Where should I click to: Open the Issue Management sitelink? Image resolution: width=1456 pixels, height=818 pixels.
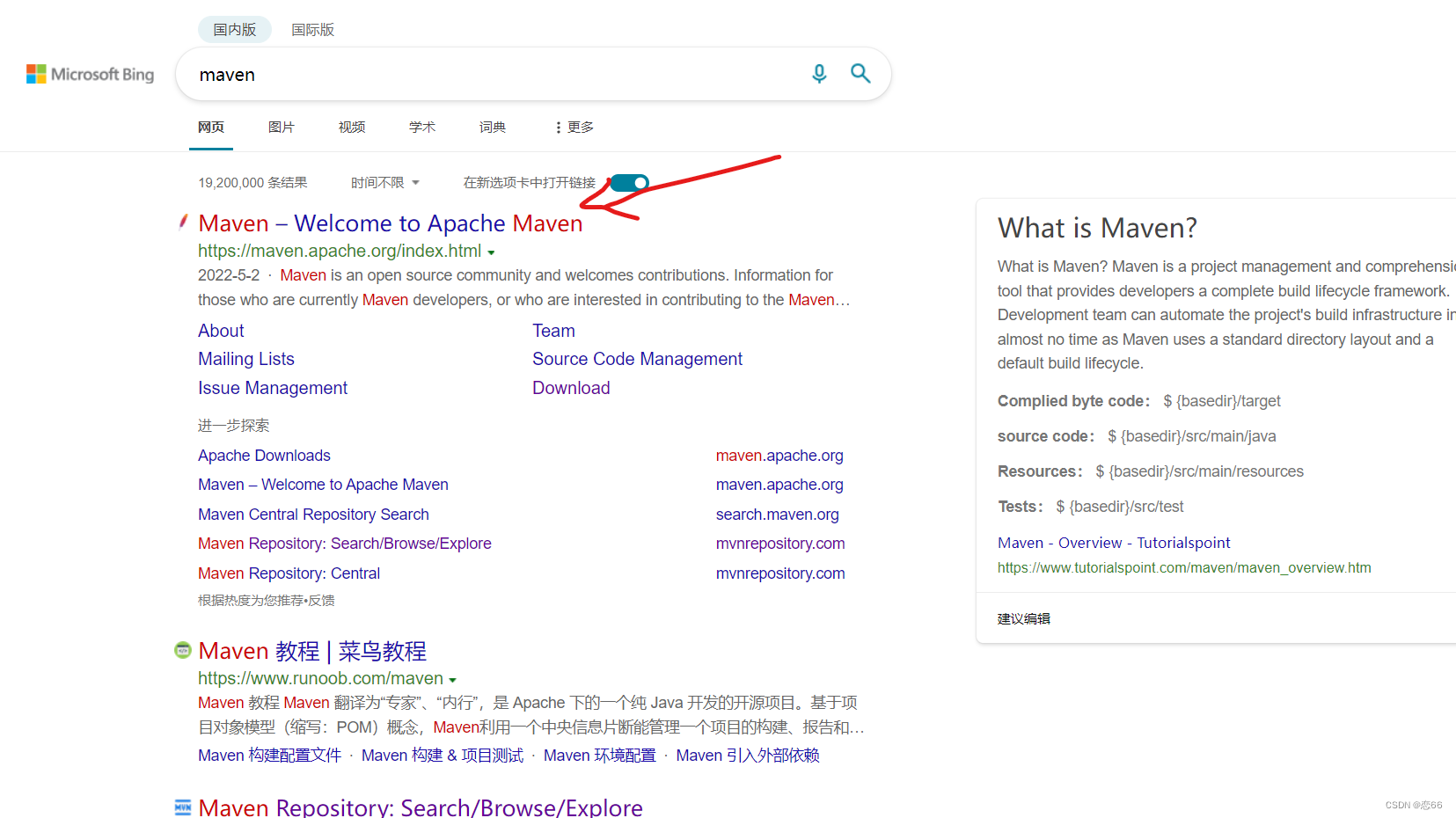pos(273,388)
